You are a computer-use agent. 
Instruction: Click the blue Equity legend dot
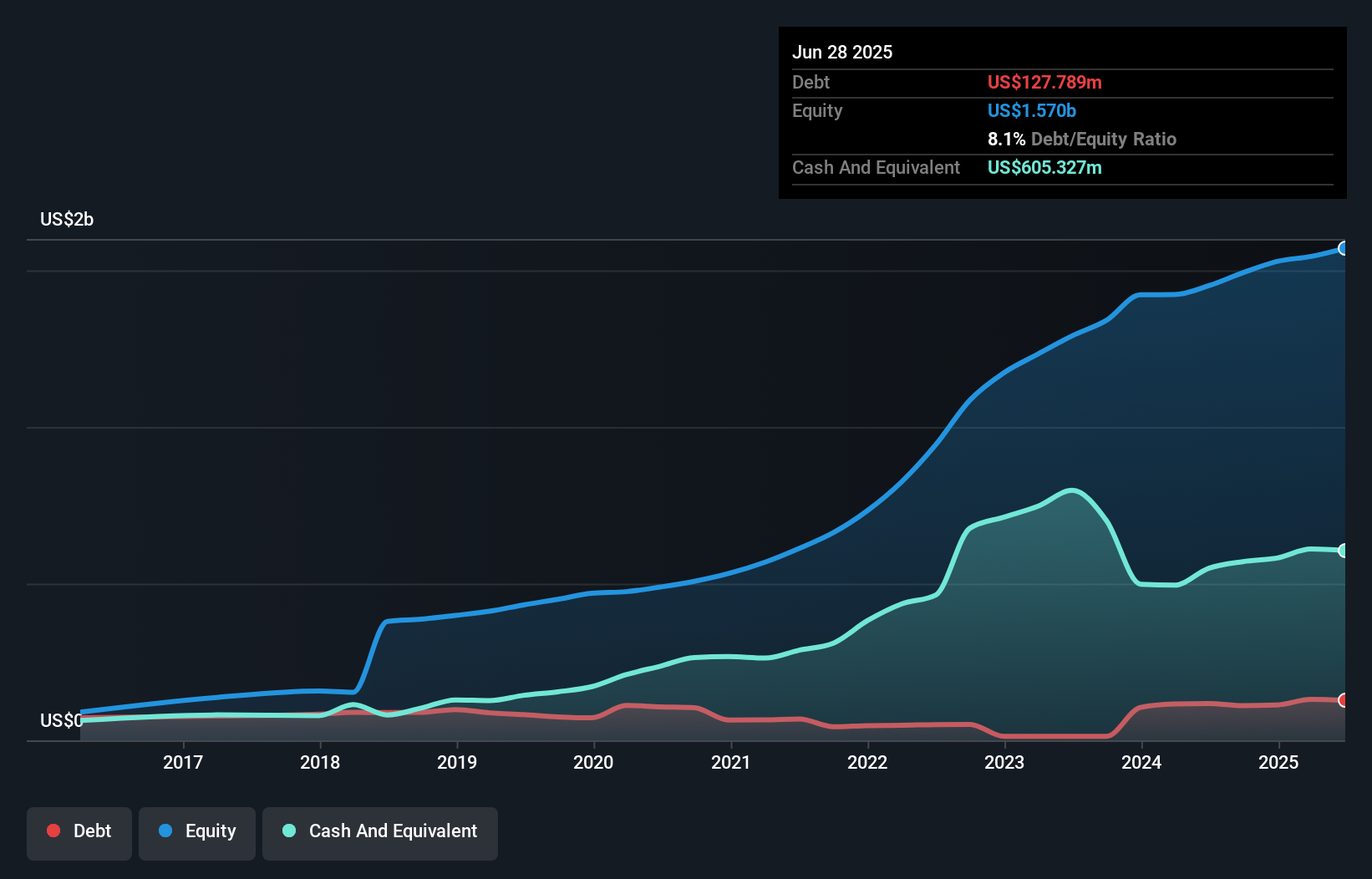point(165,831)
